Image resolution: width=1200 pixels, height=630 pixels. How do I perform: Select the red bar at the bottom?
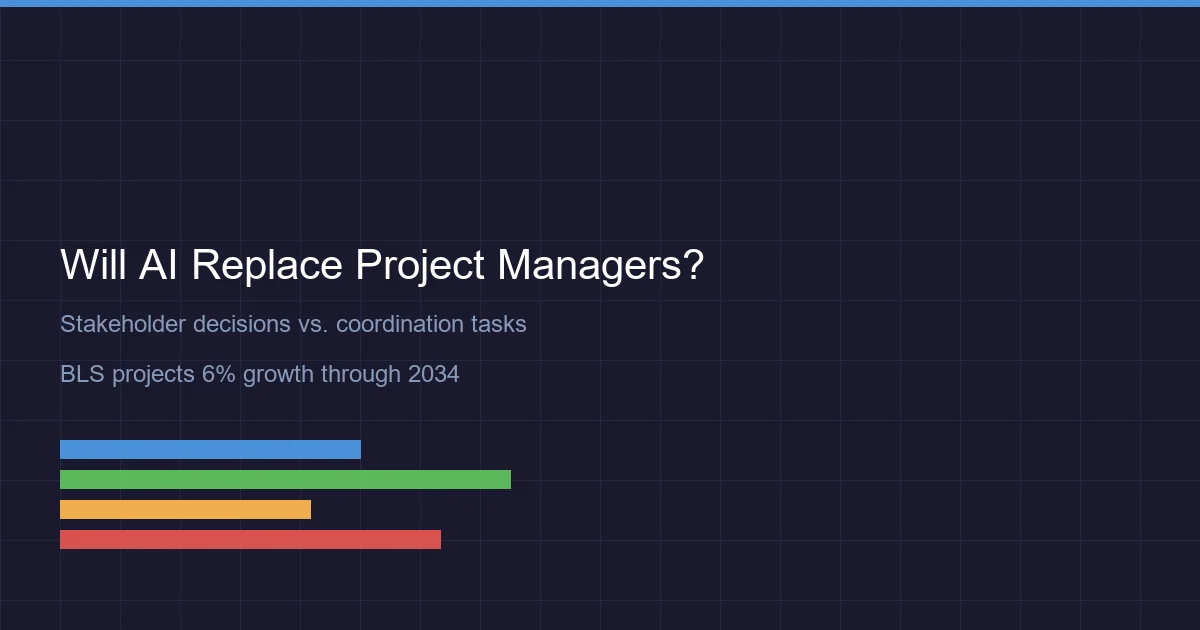pyautogui.click(x=250, y=539)
